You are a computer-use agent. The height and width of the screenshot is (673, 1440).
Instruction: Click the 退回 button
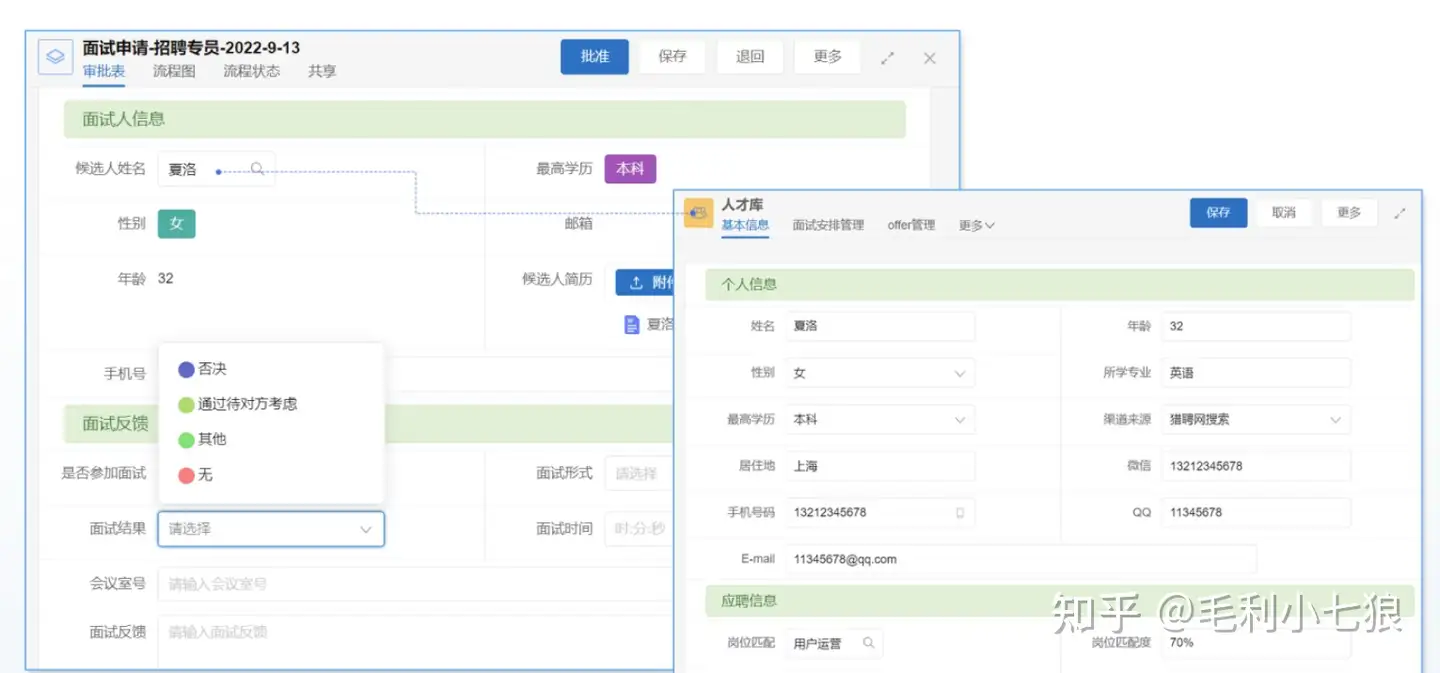750,57
